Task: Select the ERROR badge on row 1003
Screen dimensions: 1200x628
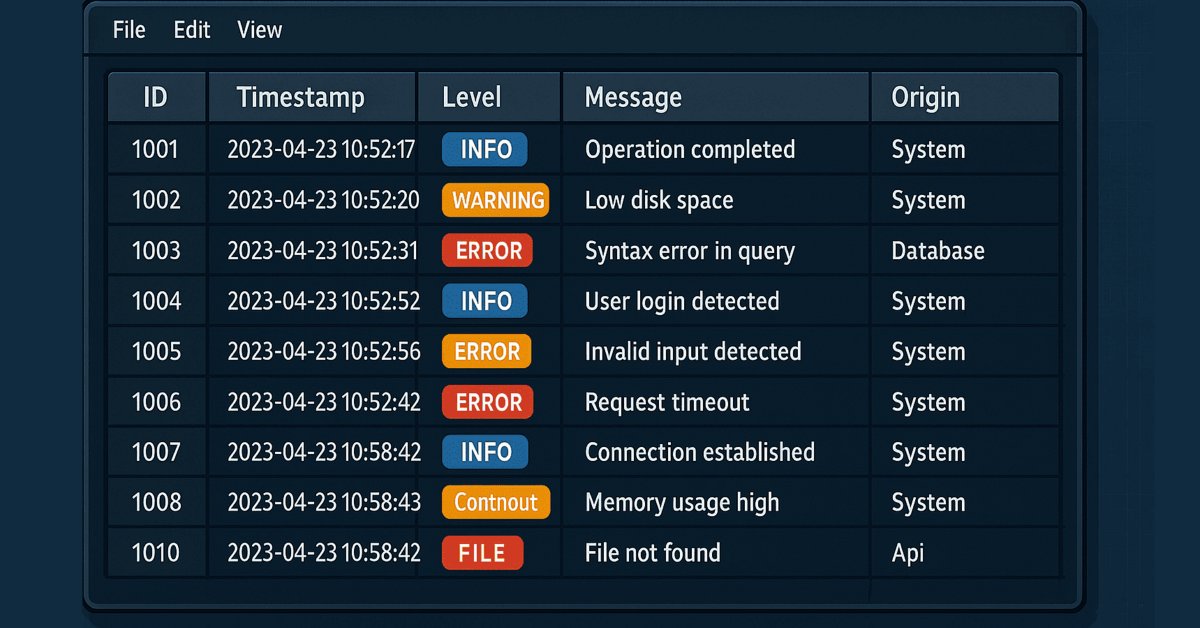Action: tap(487, 250)
